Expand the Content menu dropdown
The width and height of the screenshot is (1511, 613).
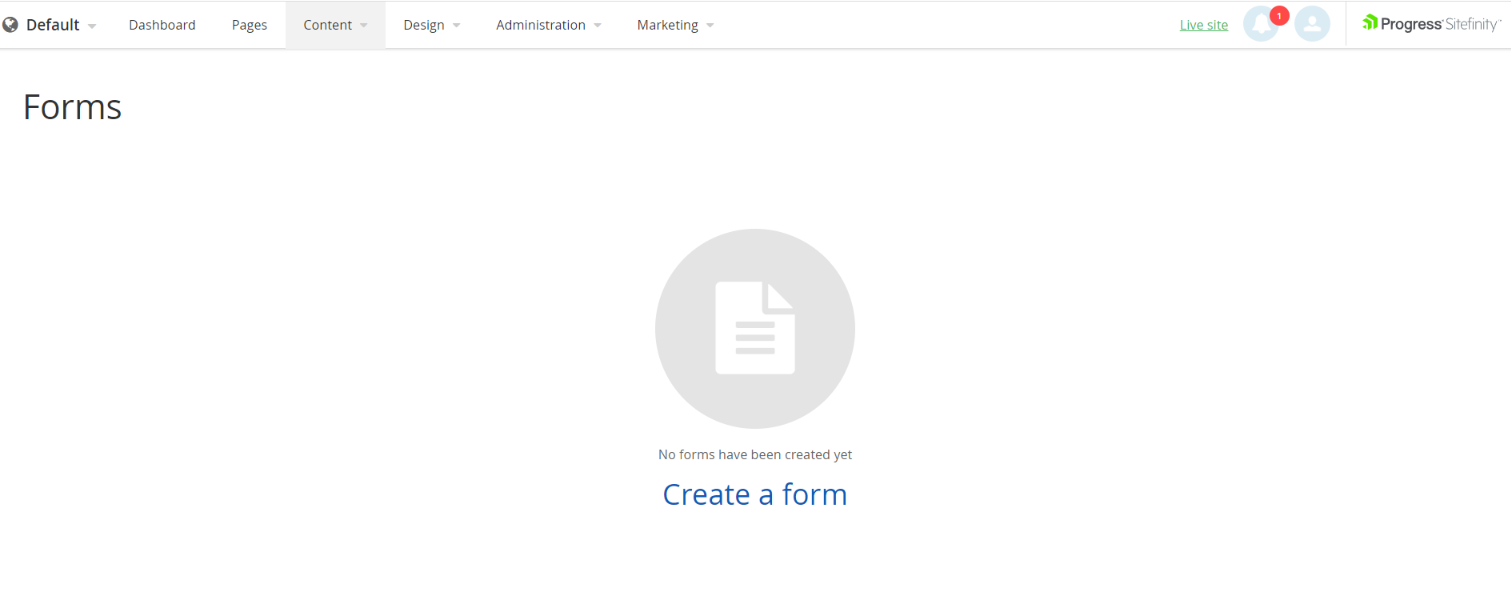point(336,25)
